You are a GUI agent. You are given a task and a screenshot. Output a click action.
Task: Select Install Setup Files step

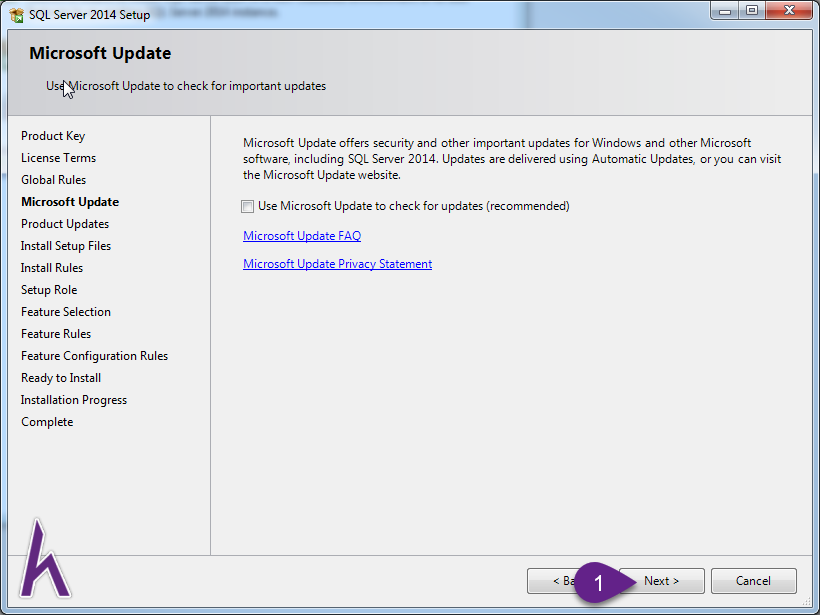66,246
